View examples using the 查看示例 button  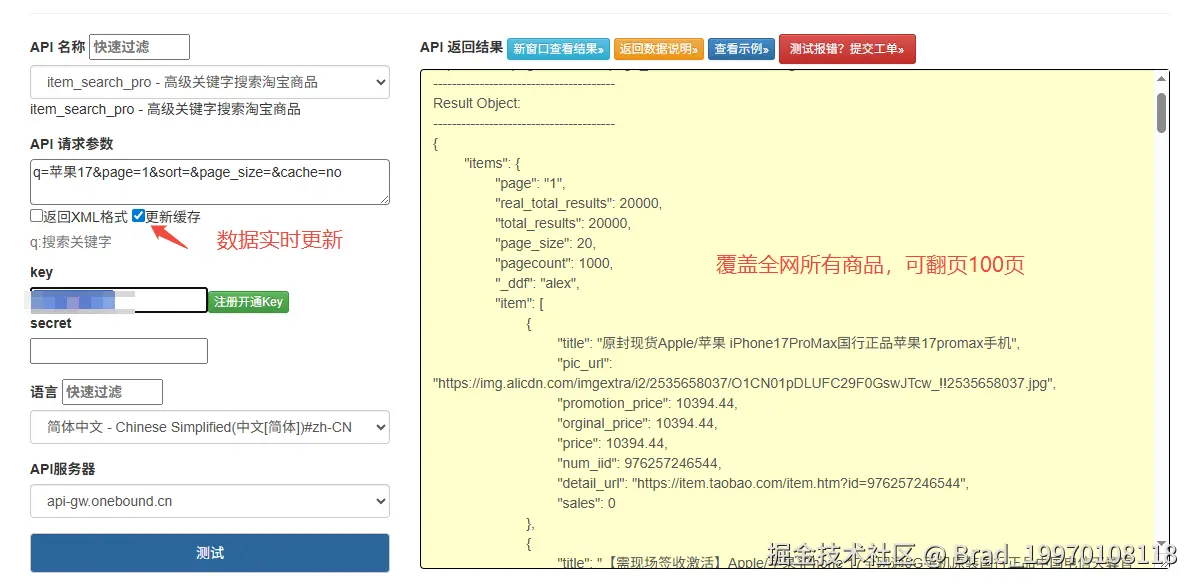740,47
